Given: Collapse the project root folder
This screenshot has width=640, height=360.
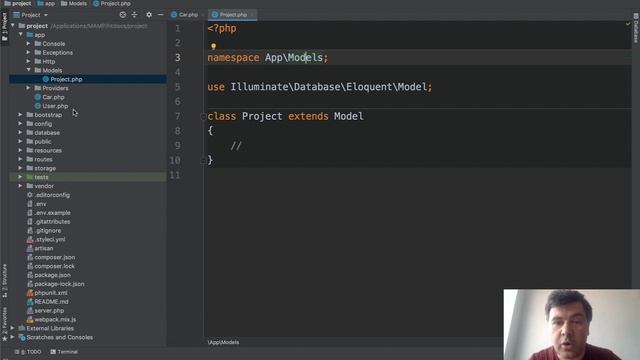Looking at the screenshot, I should [13, 26].
